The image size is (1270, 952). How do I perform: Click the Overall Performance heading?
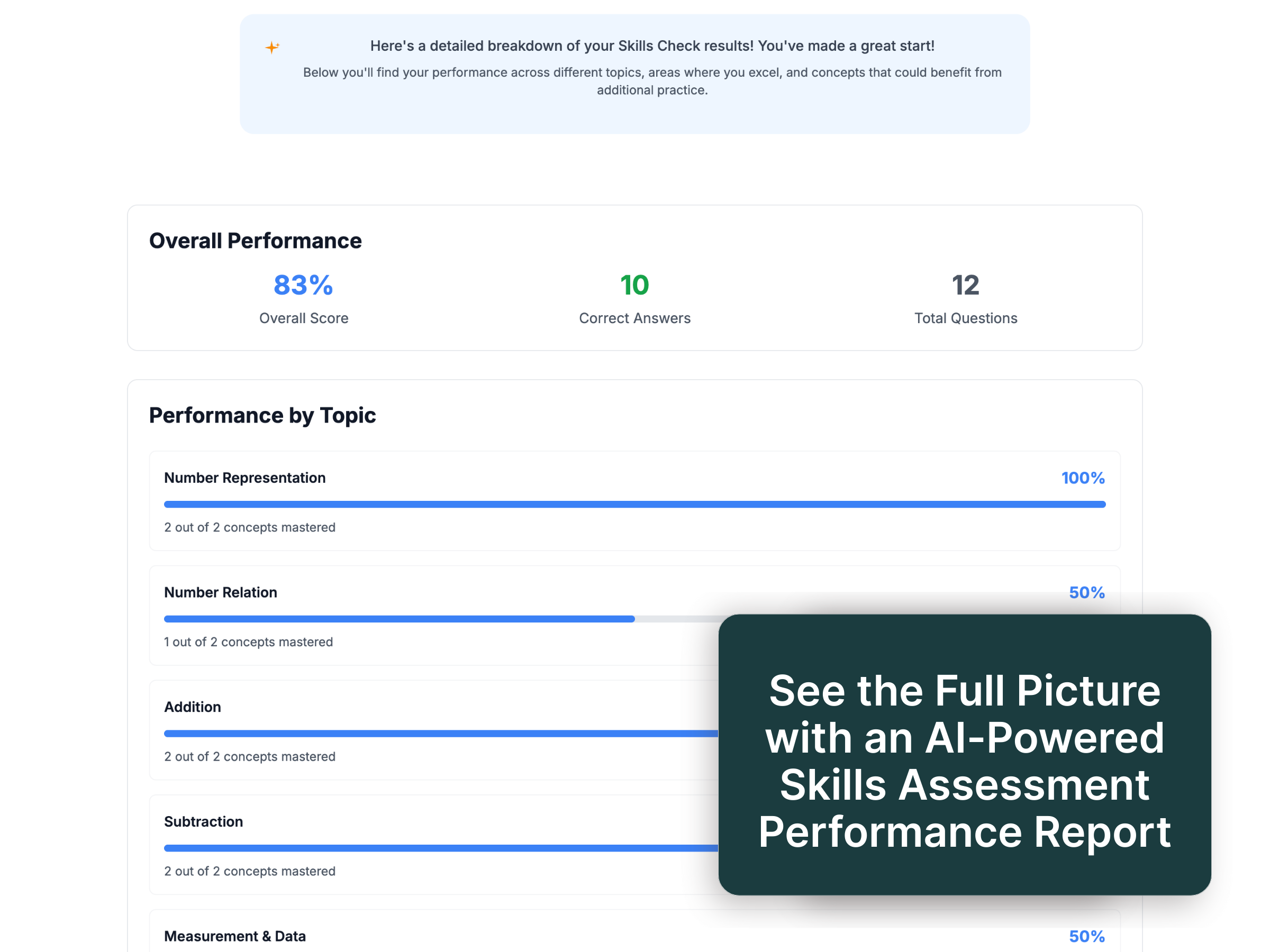tap(256, 241)
